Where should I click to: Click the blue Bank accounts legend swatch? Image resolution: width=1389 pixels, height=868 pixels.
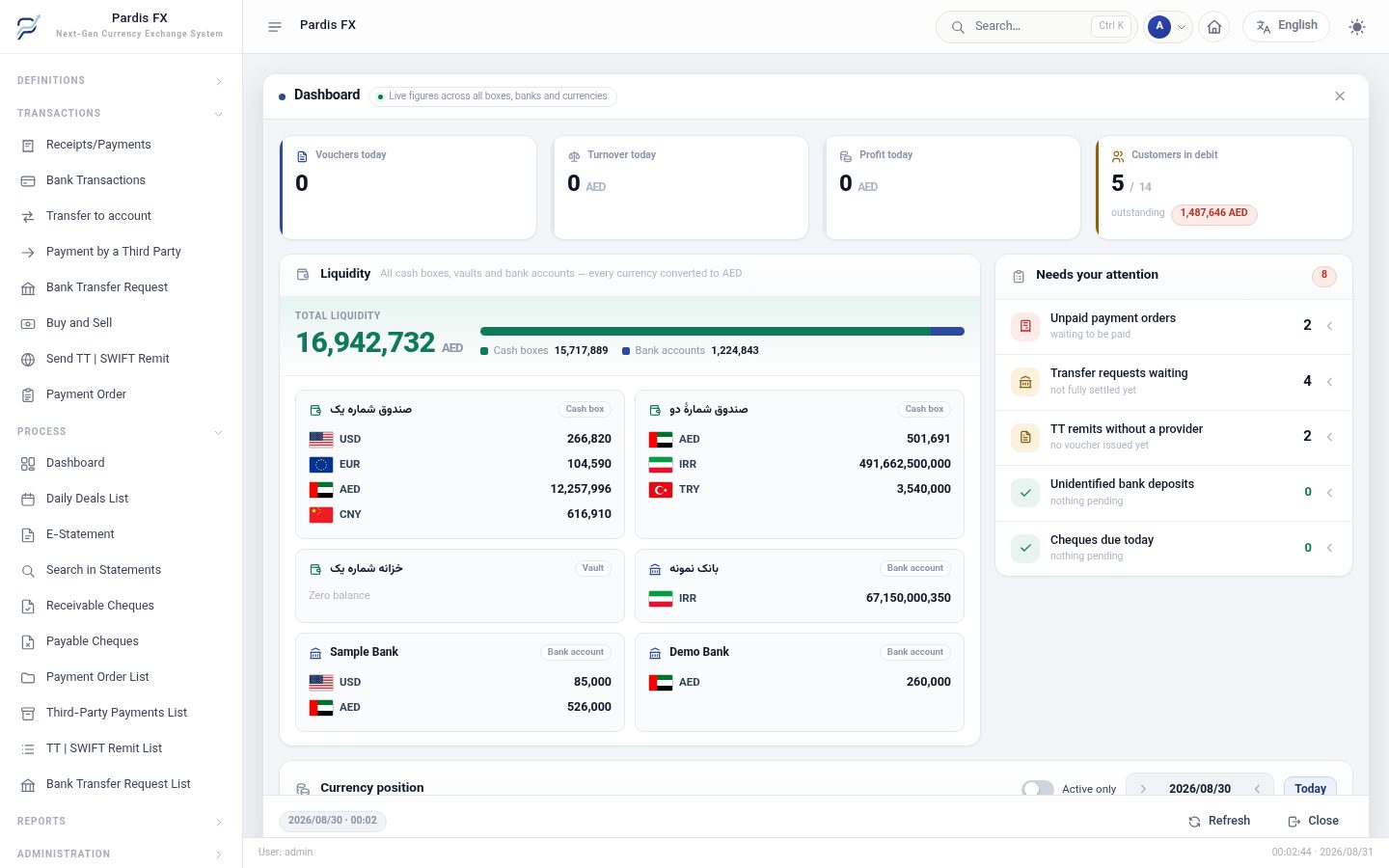pos(626,351)
